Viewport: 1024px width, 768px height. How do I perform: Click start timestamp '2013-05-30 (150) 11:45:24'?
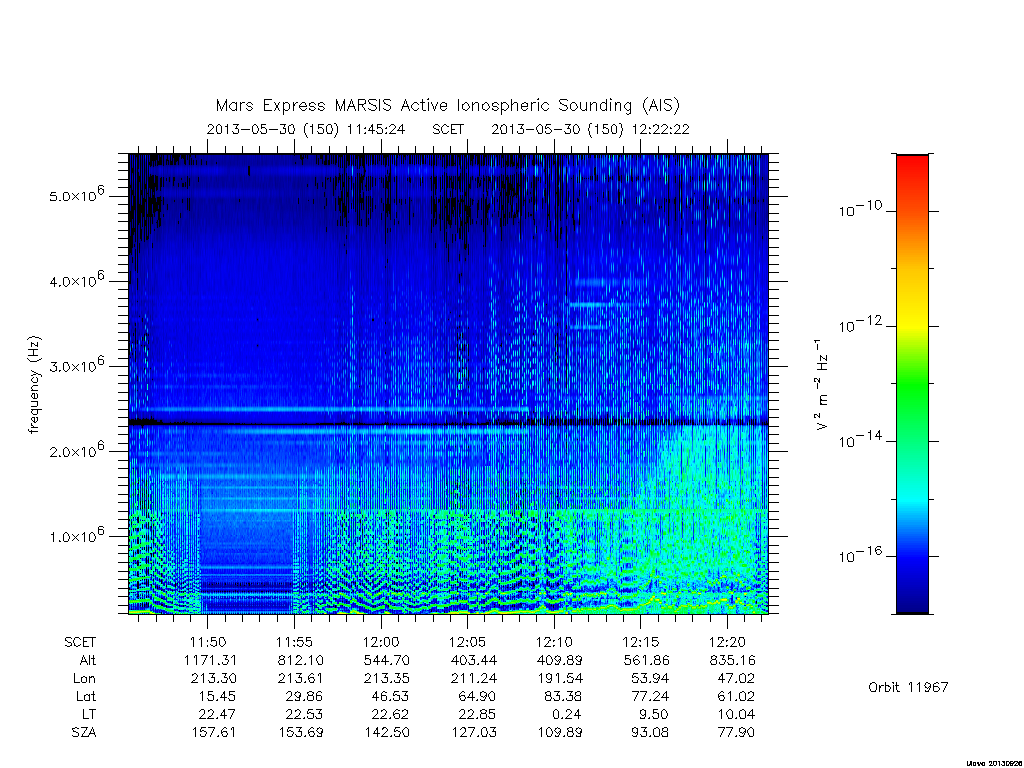click(x=306, y=129)
